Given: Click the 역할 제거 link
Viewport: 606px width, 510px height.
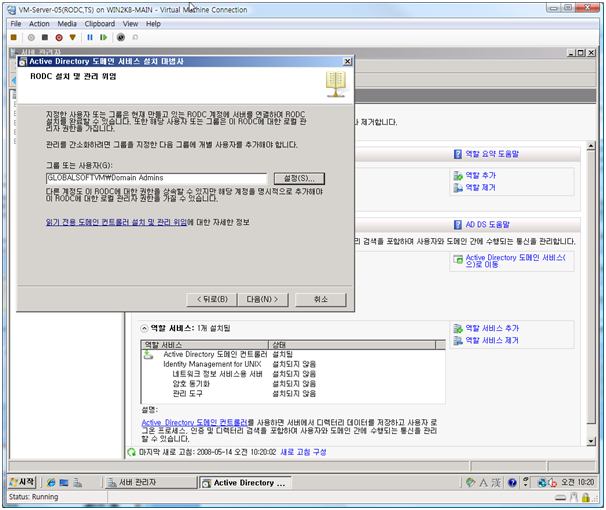Looking at the screenshot, I should tap(480, 188).
